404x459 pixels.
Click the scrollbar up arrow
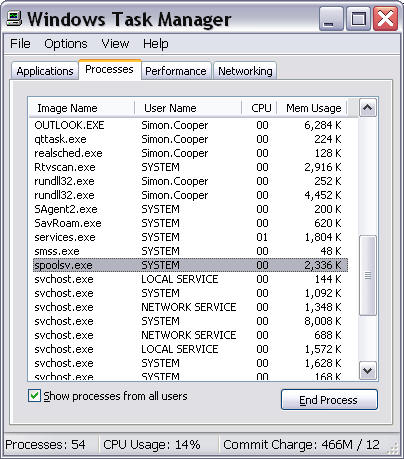pos(368,108)
